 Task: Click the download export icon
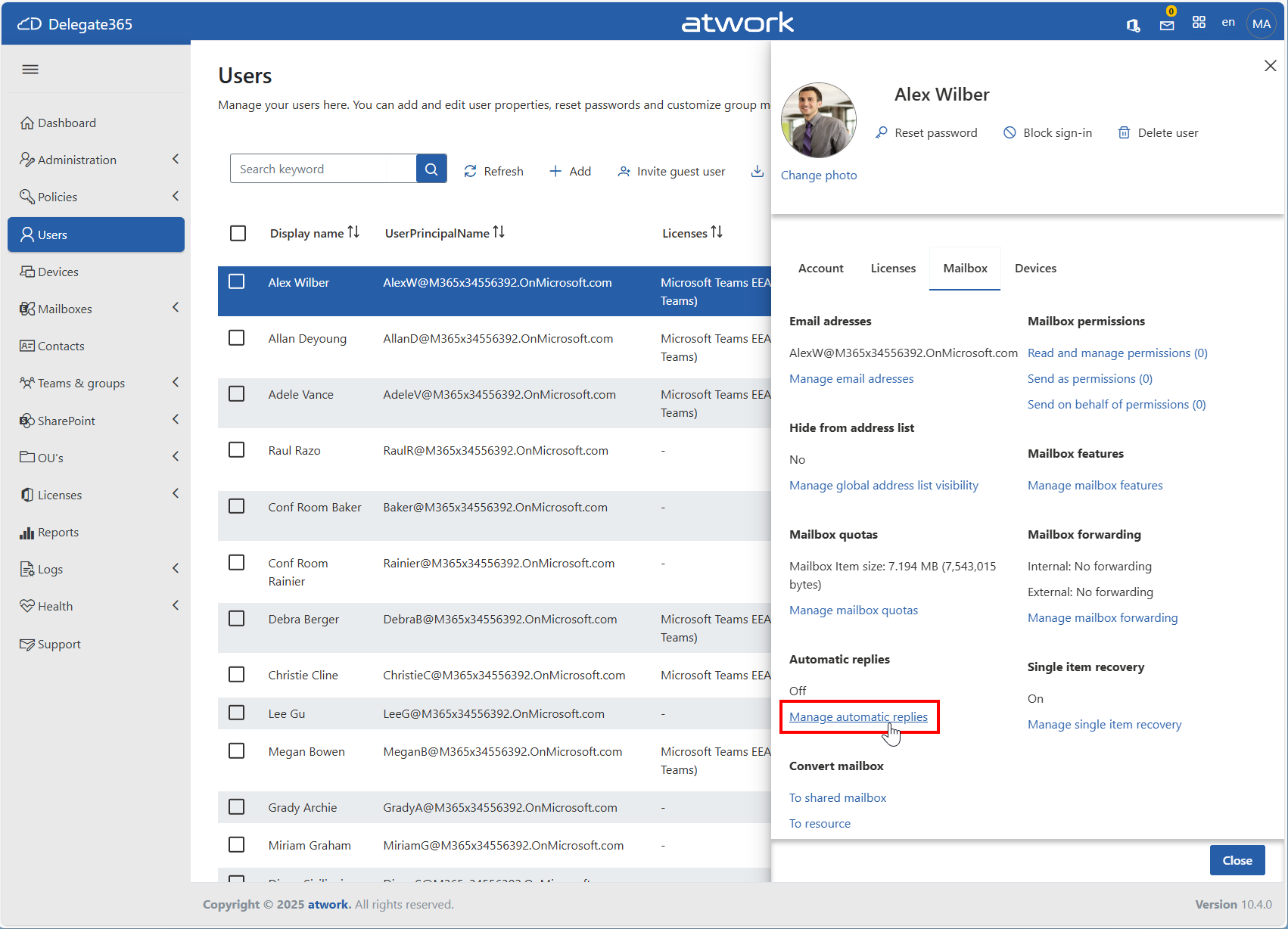pyautogui.click(x=757, y=171)
